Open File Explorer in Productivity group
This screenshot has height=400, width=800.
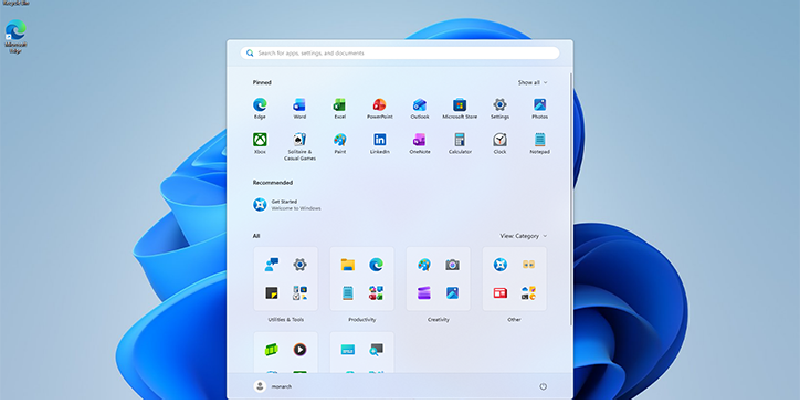coord(348,264)
